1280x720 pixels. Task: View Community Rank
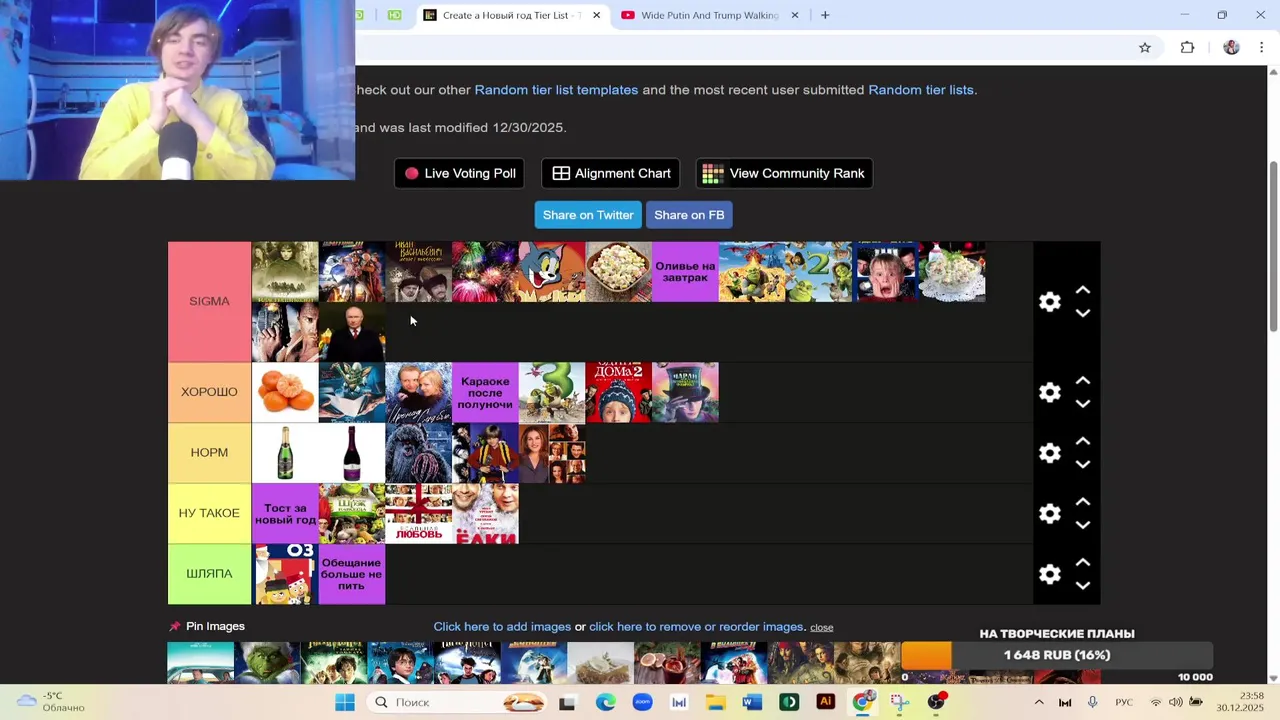point(784,173)
